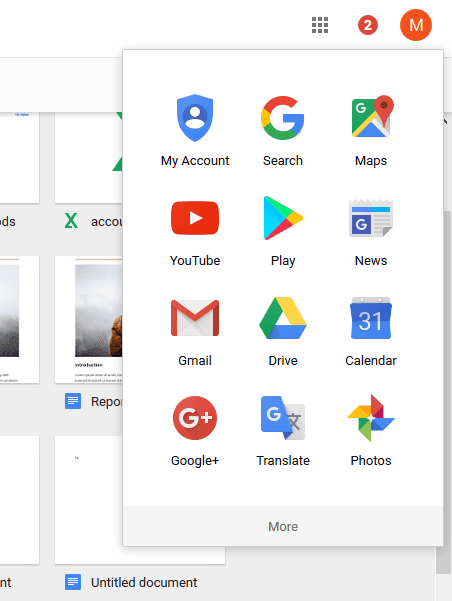Open the Google News icon

click(x=371, y=218)
